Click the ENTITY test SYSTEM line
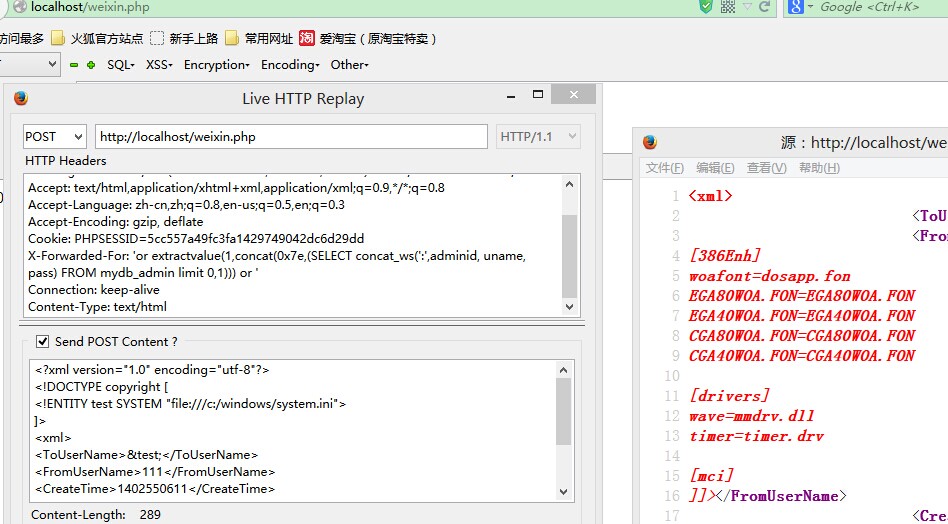Screen dimensions: 948x524 (190, 404)
